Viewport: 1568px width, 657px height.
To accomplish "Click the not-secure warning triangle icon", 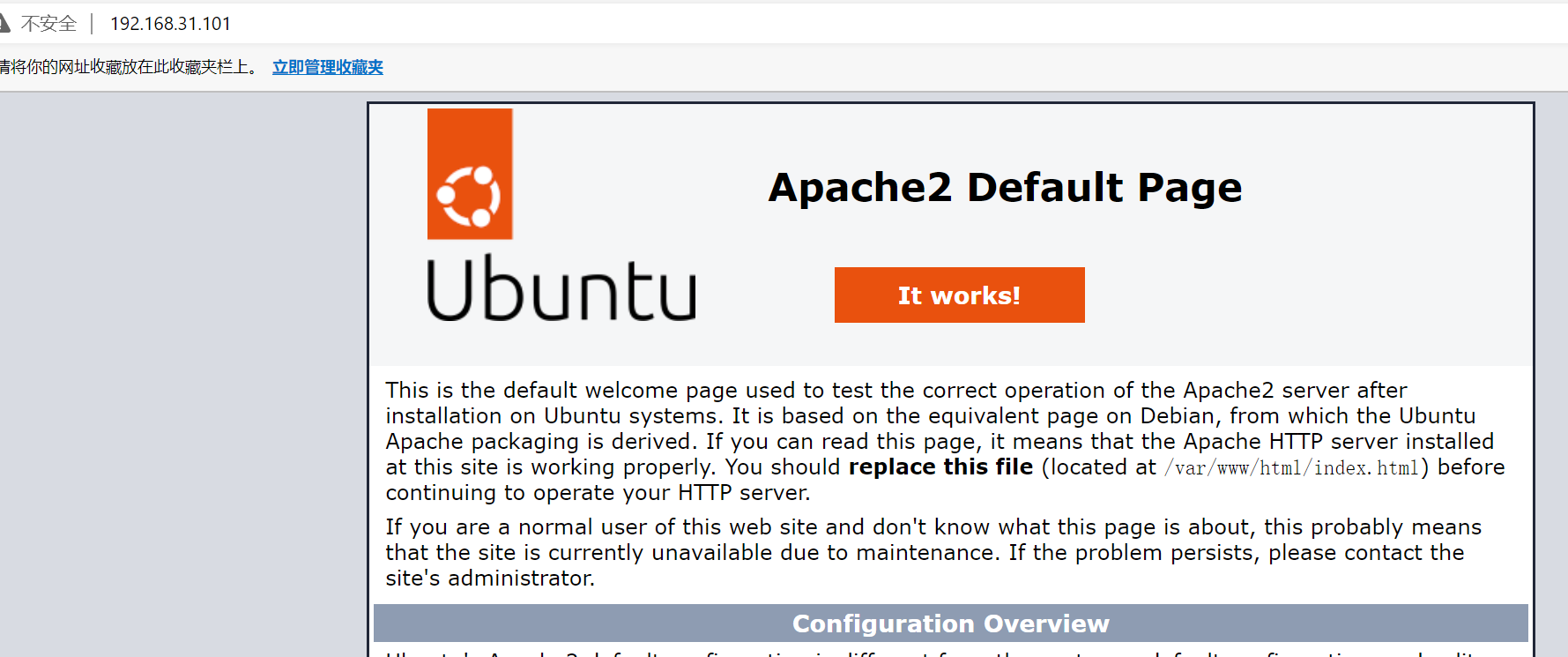I will pos(4,23).
